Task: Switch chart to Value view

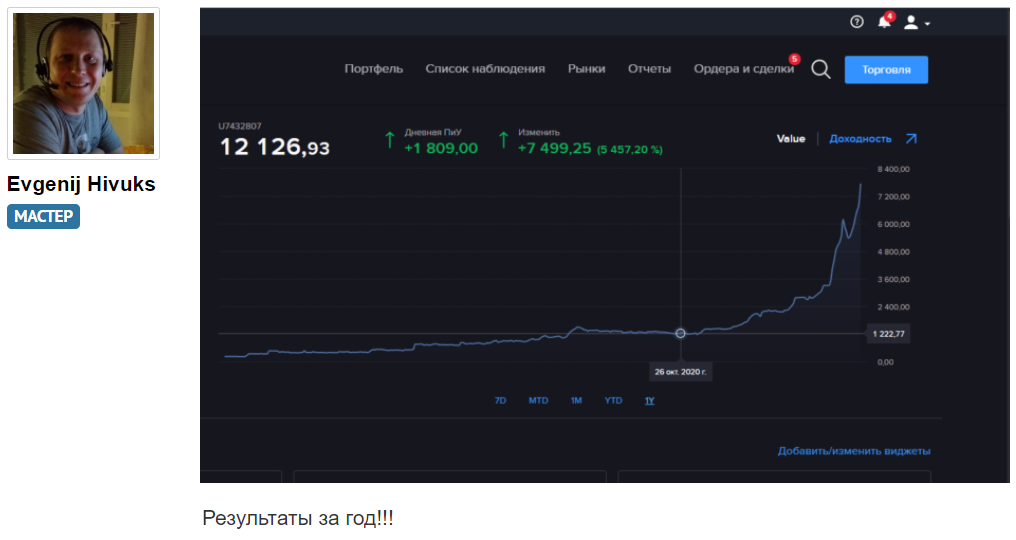Action: point(791,139)
